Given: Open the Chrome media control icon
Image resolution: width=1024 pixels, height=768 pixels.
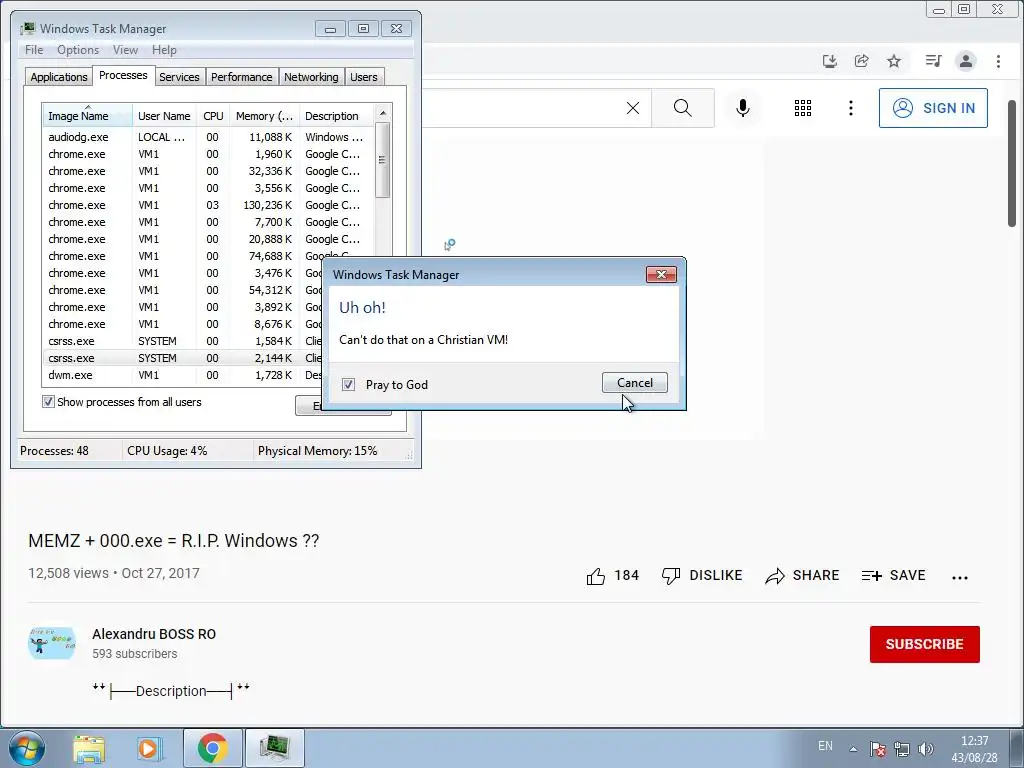Looking at the screenshot, I should [x=933, y=61].
